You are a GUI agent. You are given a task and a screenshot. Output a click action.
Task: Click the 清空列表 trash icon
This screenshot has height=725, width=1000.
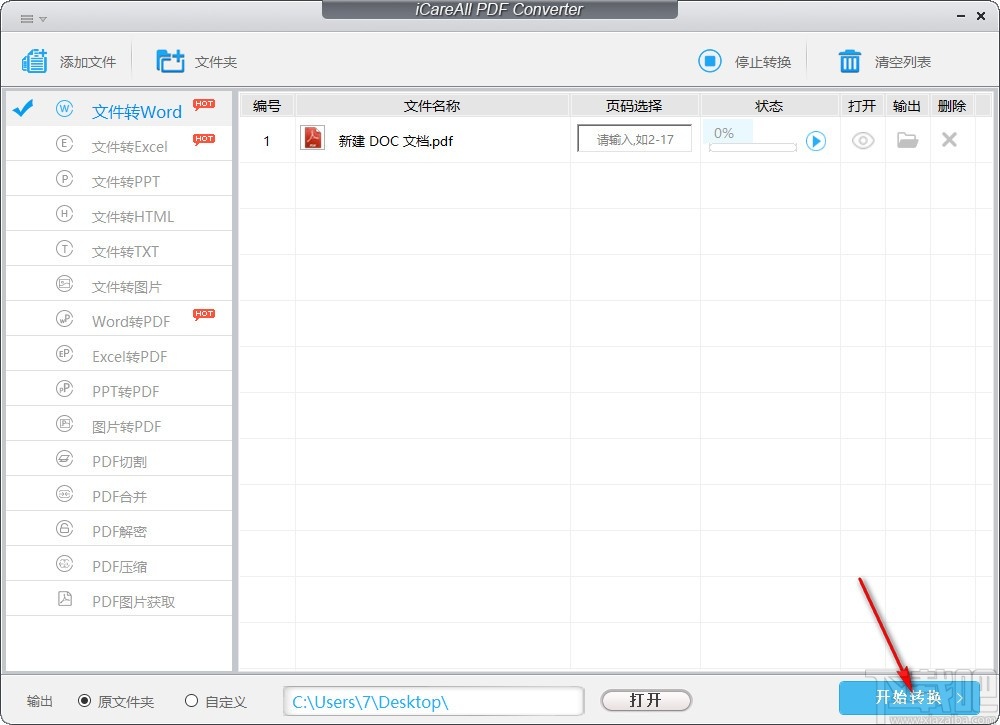tap(849, 60)
